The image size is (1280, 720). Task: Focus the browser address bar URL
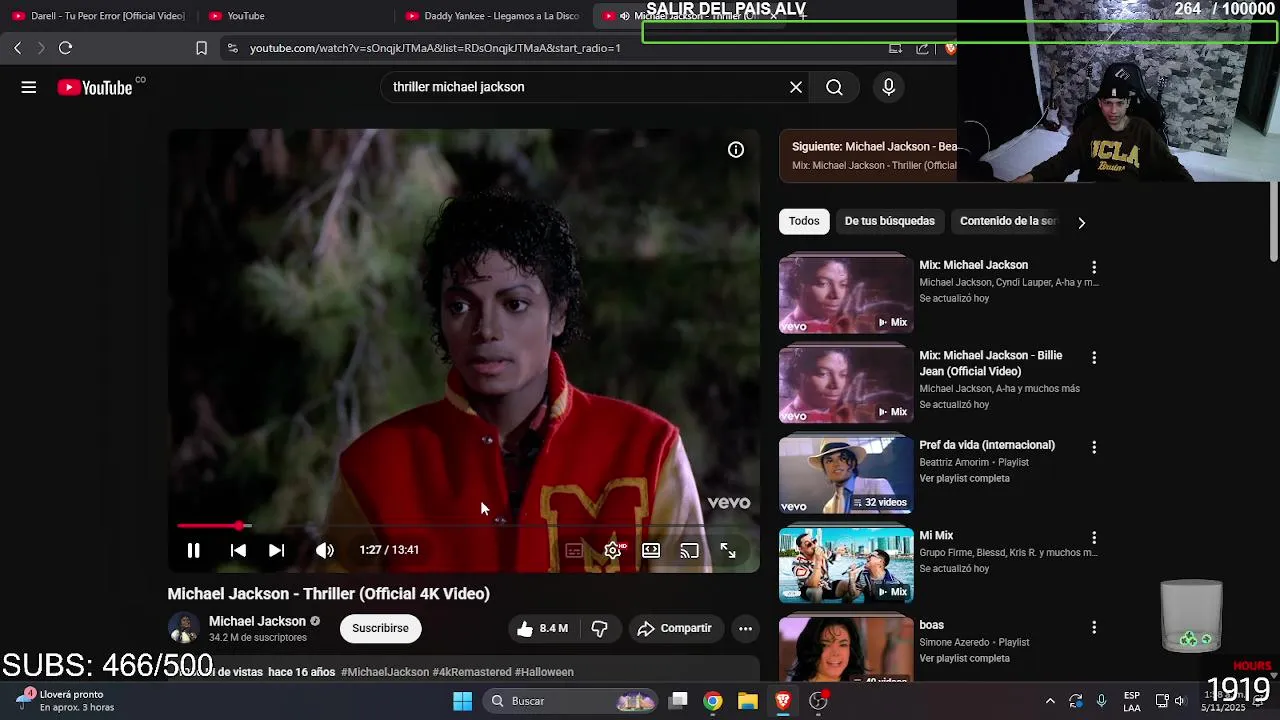[x=435, y=48]
